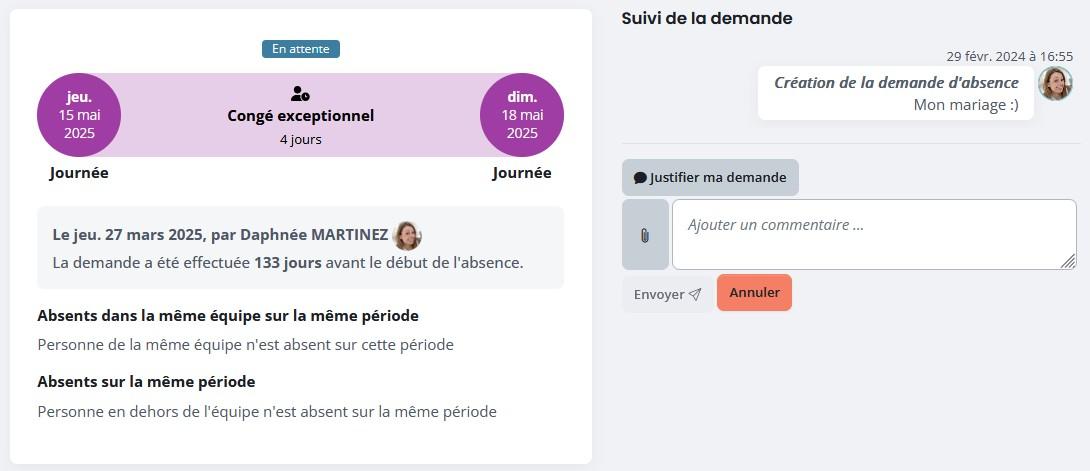Click the start date circle jeu. 15 mai
The width and height of the screenshot is (1090, 471).
(x=79, y=115)
